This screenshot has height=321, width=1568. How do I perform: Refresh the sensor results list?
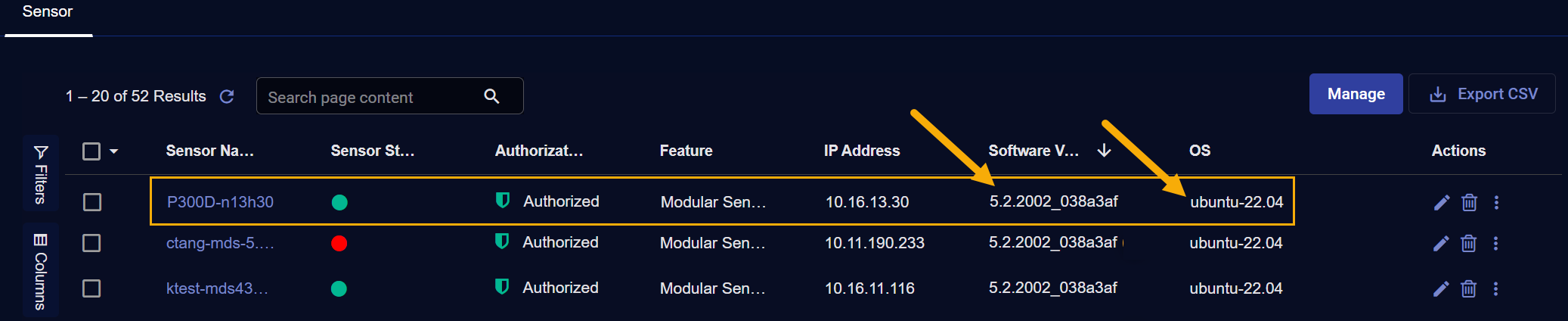(227, 96)
